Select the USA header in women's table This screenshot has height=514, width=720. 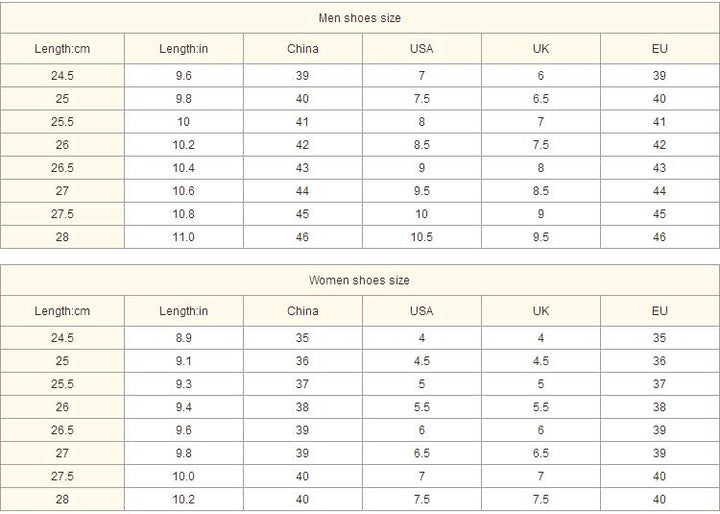[x=421, y=311]
